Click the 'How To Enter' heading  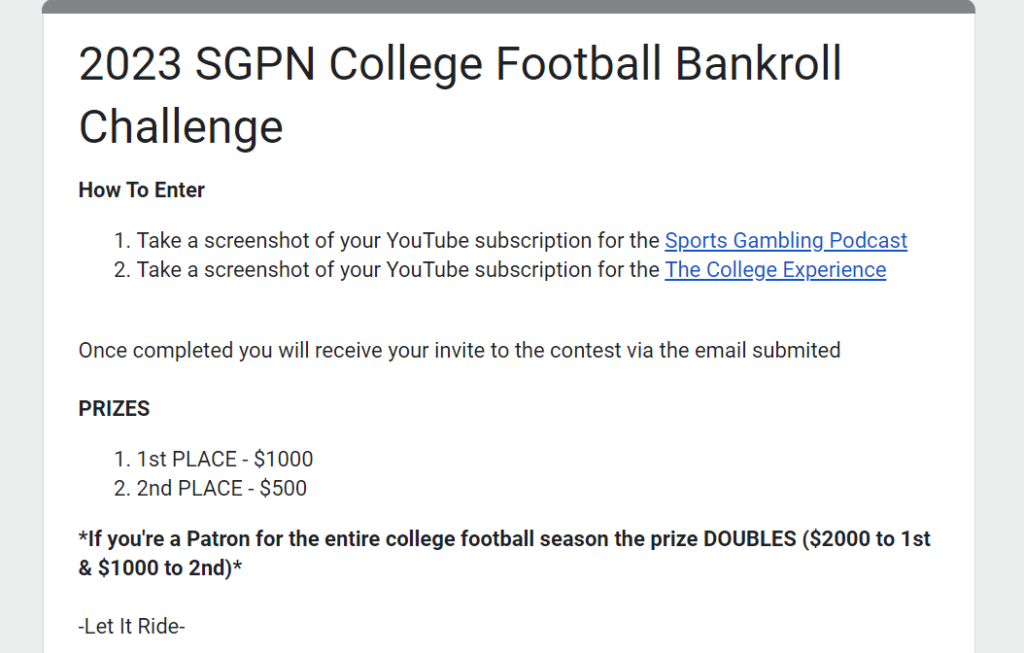142,190
